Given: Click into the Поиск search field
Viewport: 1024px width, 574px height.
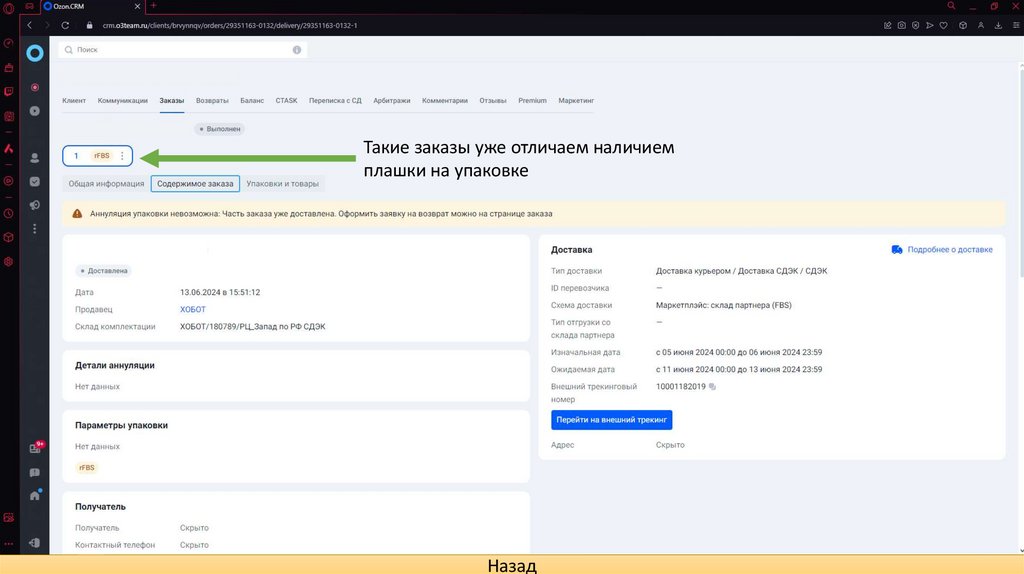Looking at the screenshot, I should pyautogui.click(x=182, y=50).
